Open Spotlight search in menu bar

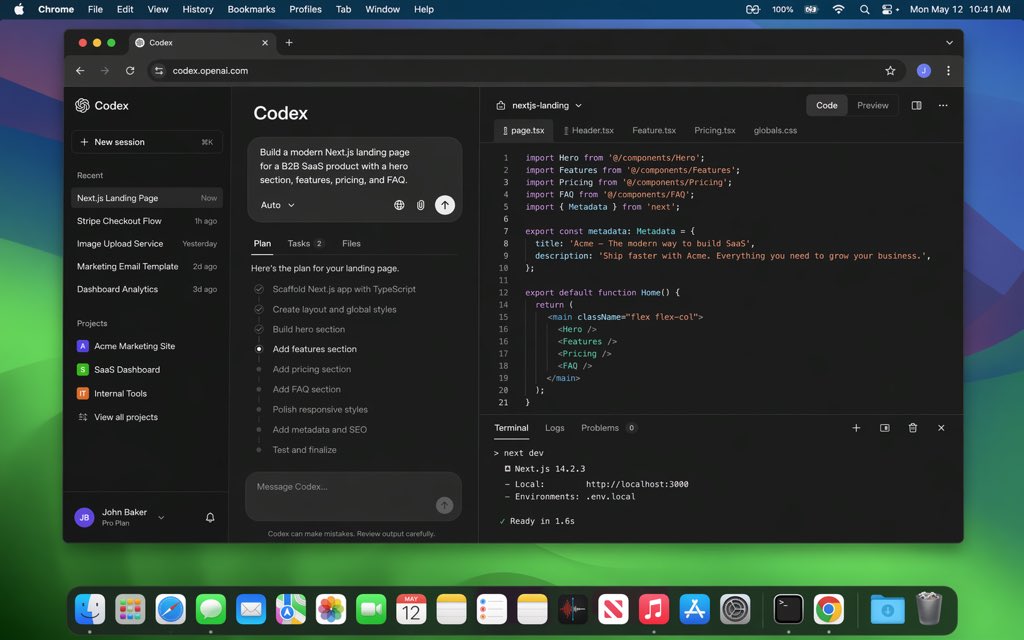(x=864, y=9)
